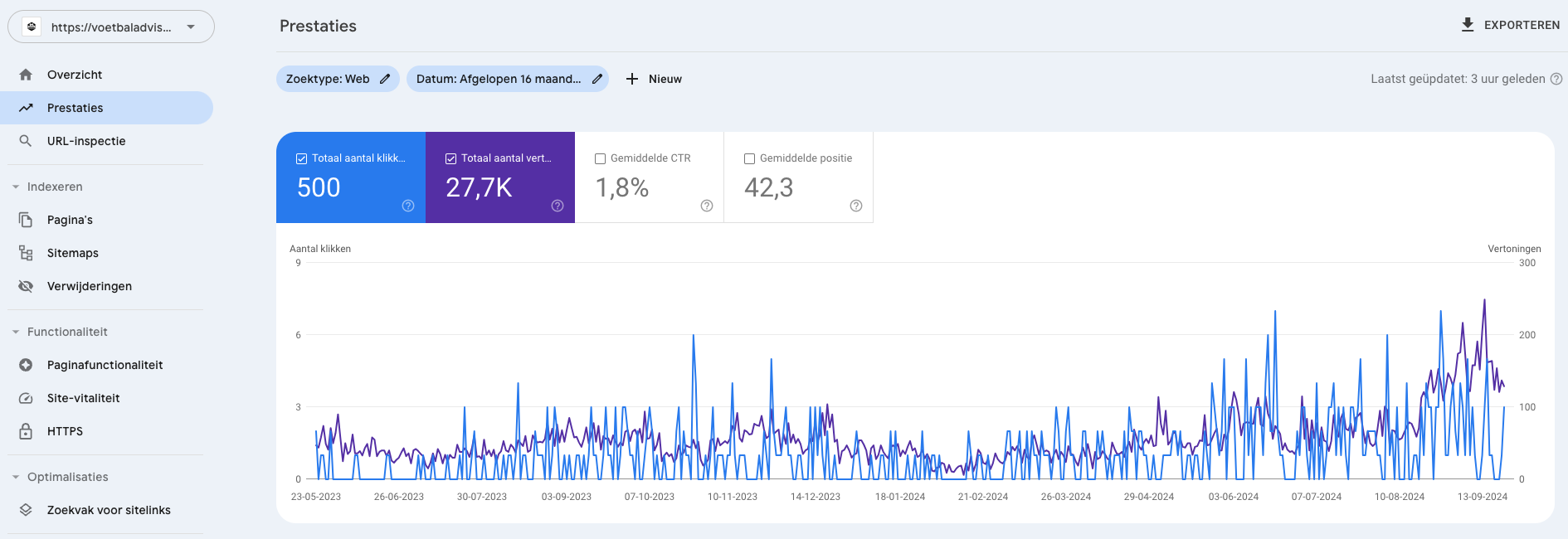Click the CTR value 1,8%

point(622,187)
